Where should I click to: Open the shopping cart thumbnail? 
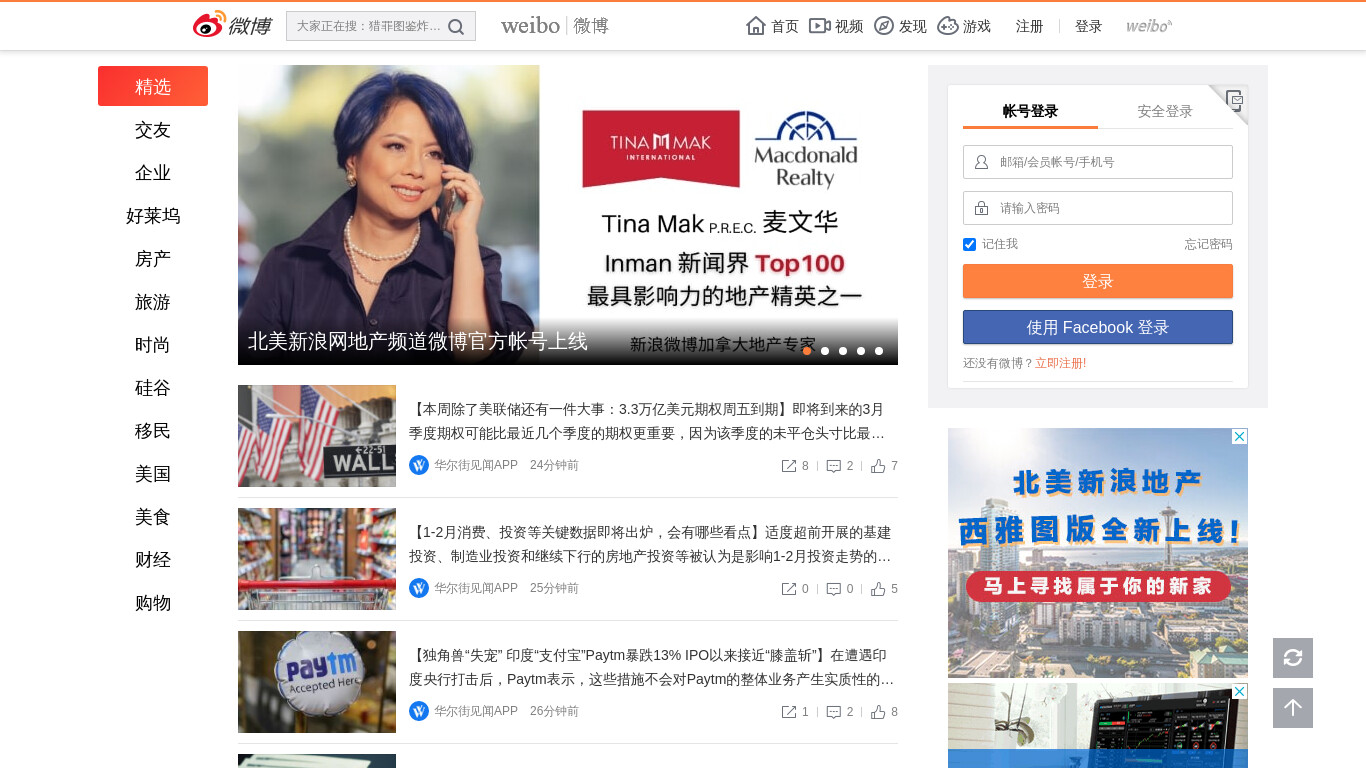click(317, 559)
